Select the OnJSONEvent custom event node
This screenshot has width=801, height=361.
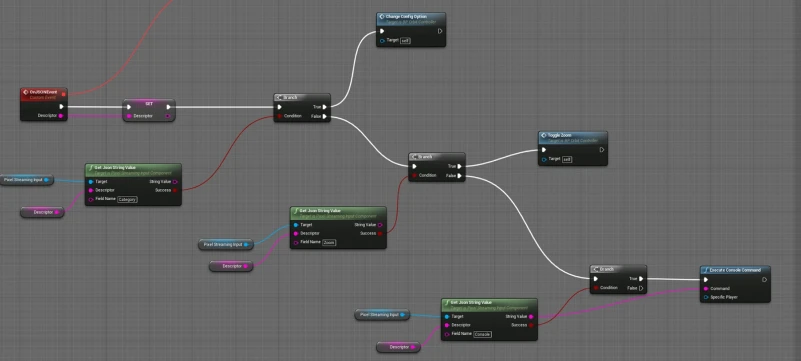tap(43, 104)
